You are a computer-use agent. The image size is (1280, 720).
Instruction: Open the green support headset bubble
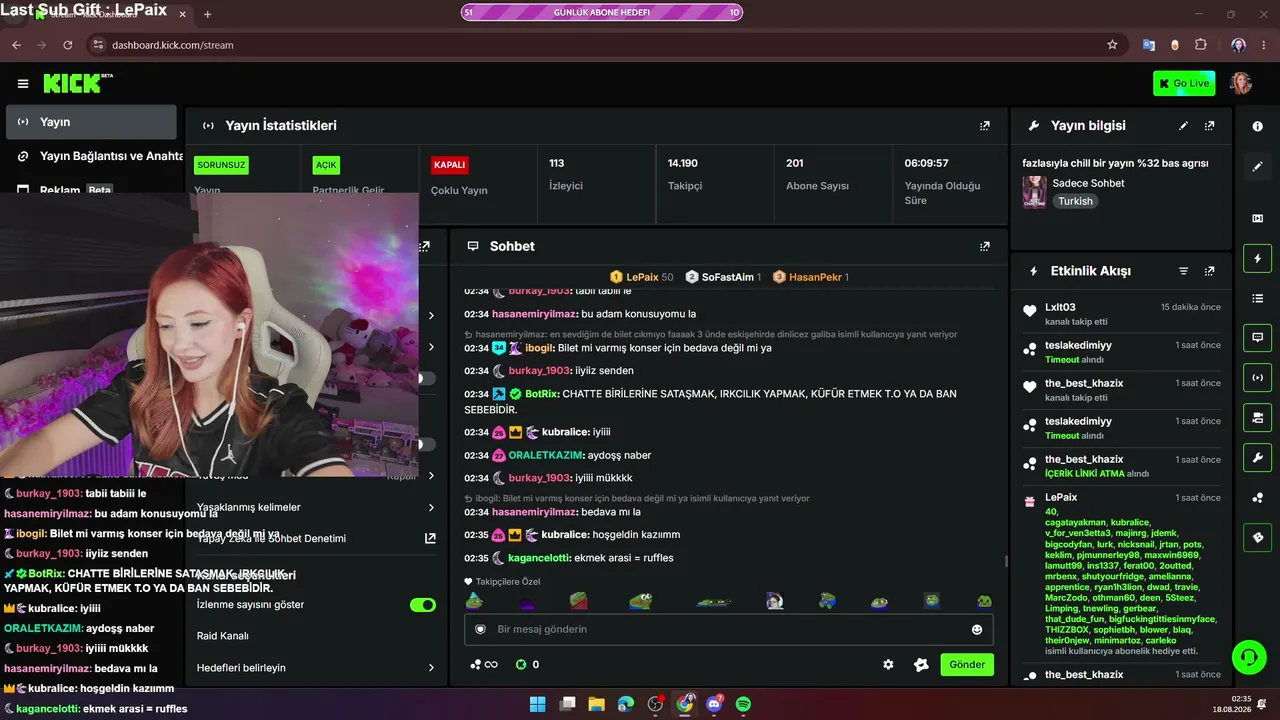(x=1247, y=658)
